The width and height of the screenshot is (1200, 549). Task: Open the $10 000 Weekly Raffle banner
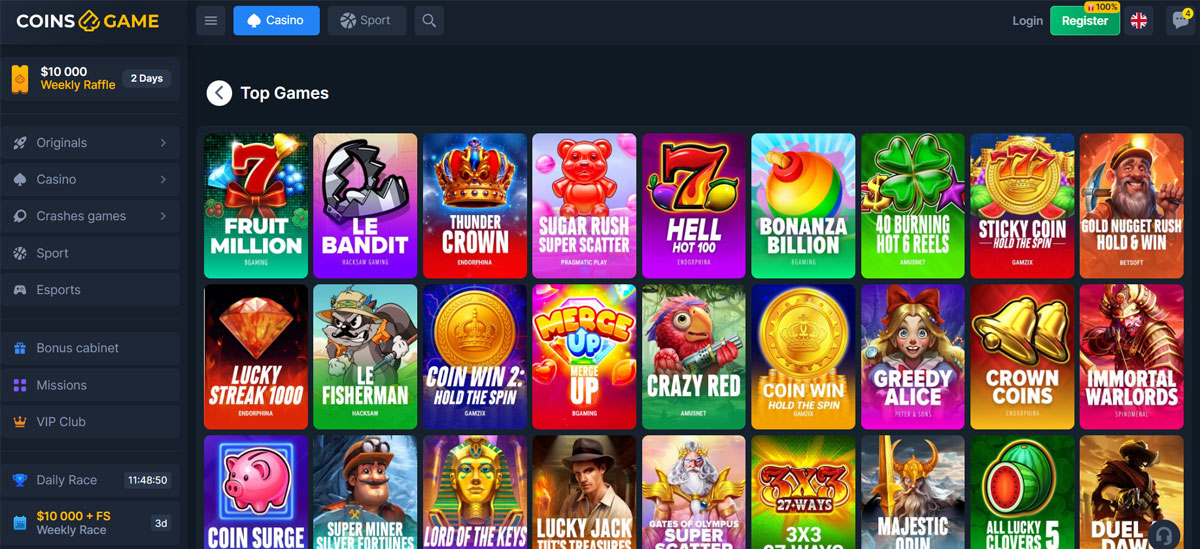click(x=90, y=79)
